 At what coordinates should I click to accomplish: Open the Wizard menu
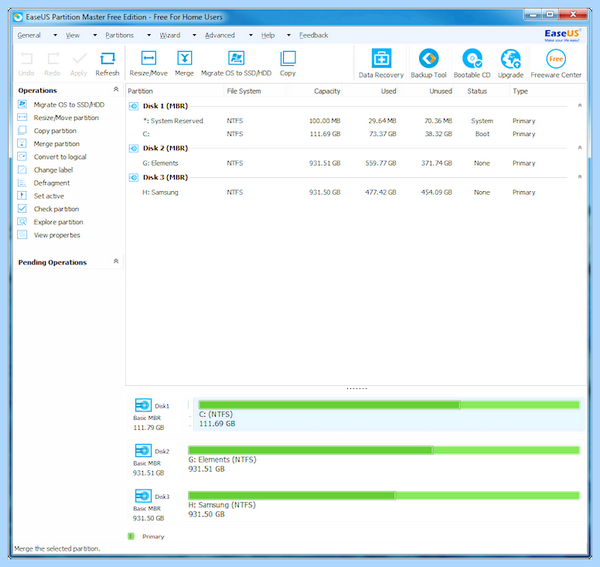pos(170,35)
